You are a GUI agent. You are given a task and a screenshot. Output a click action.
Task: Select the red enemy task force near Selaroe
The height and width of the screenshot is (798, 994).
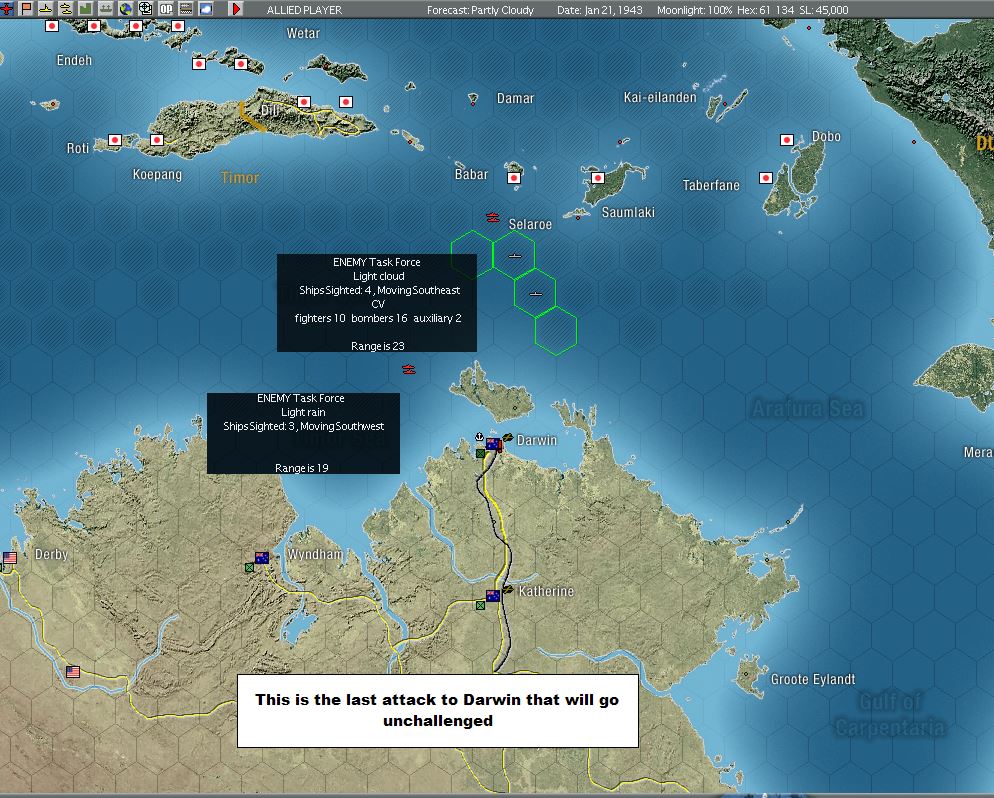point(493,217)
